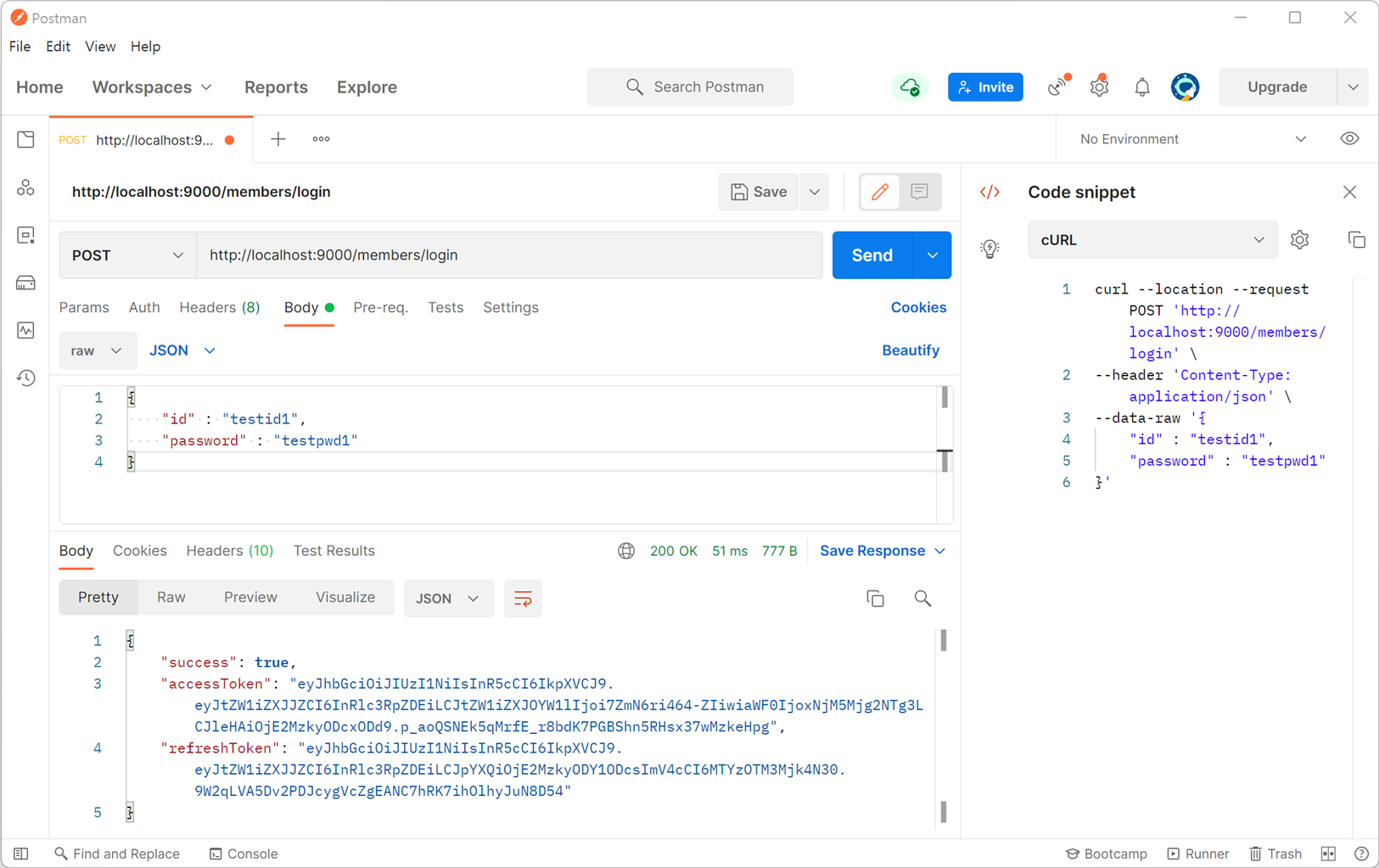Copy the cURL code snippet

point(1356,240)
